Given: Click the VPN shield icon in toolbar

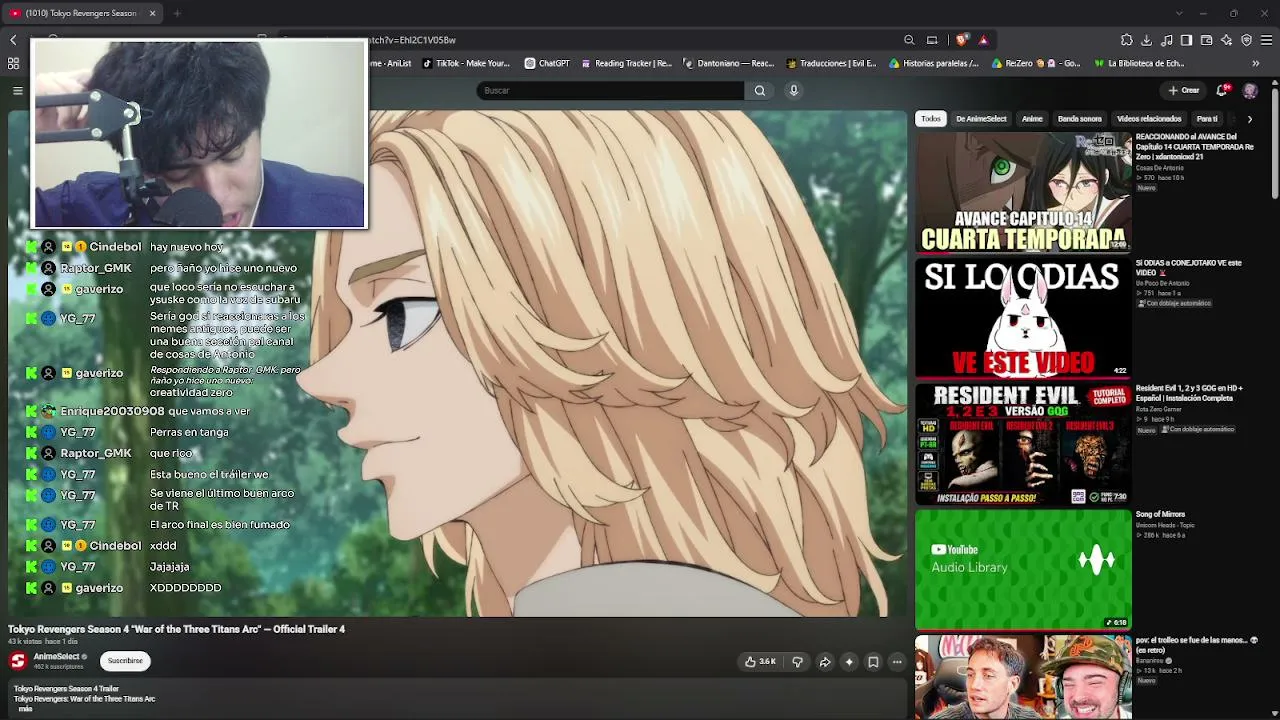Looking at the screenshot, I should tap(1247, 40).
